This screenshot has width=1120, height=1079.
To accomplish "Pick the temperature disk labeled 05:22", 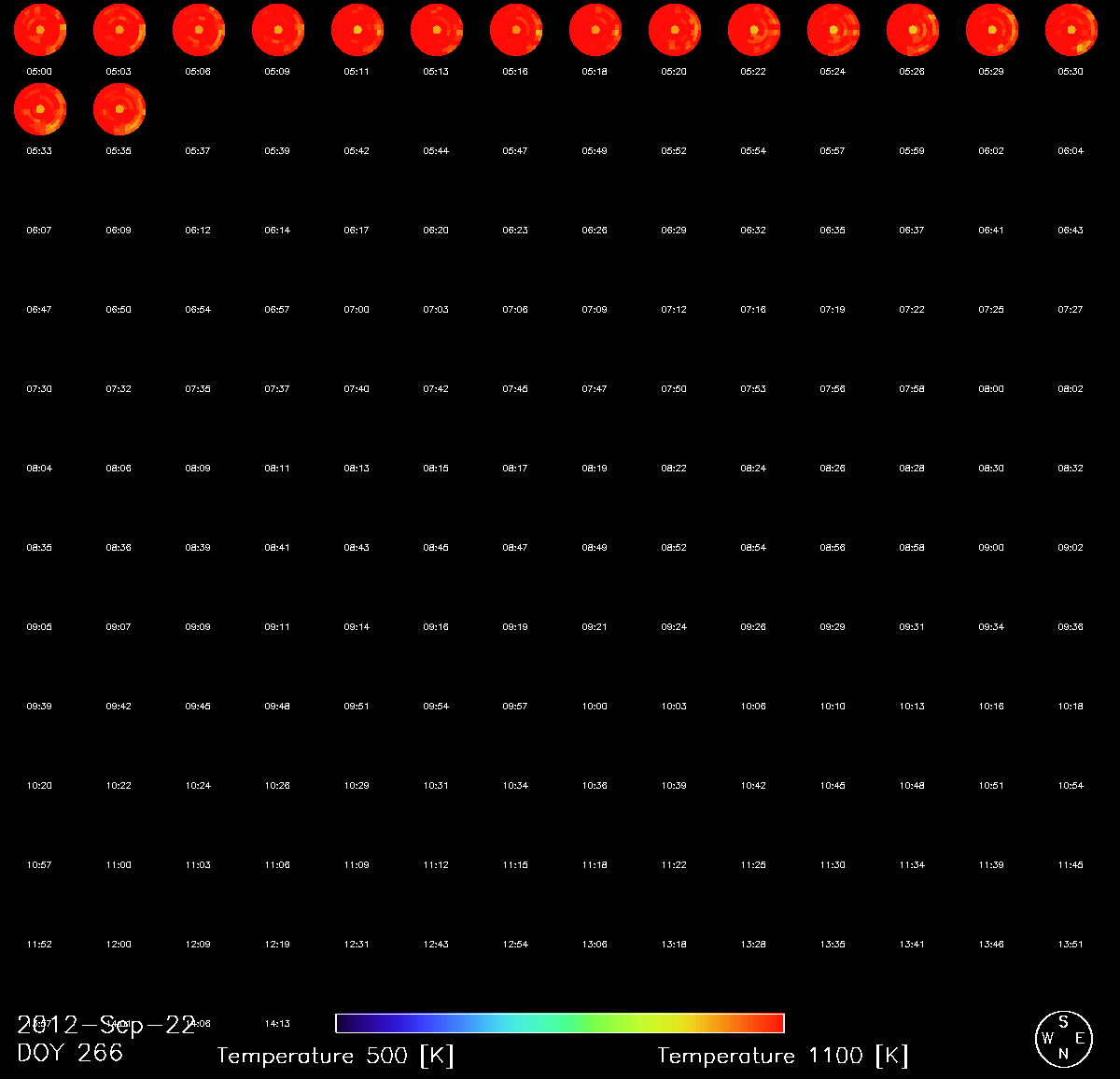I will (x=754, y=30).
